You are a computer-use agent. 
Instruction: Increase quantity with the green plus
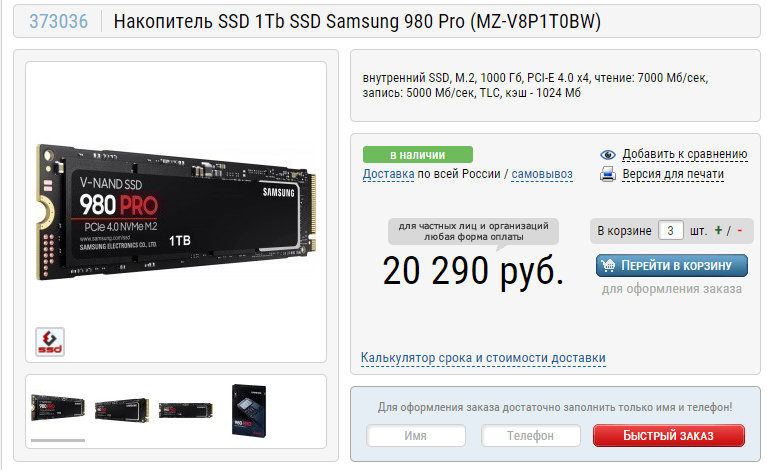pyautogui.click(x=718, y=230)
